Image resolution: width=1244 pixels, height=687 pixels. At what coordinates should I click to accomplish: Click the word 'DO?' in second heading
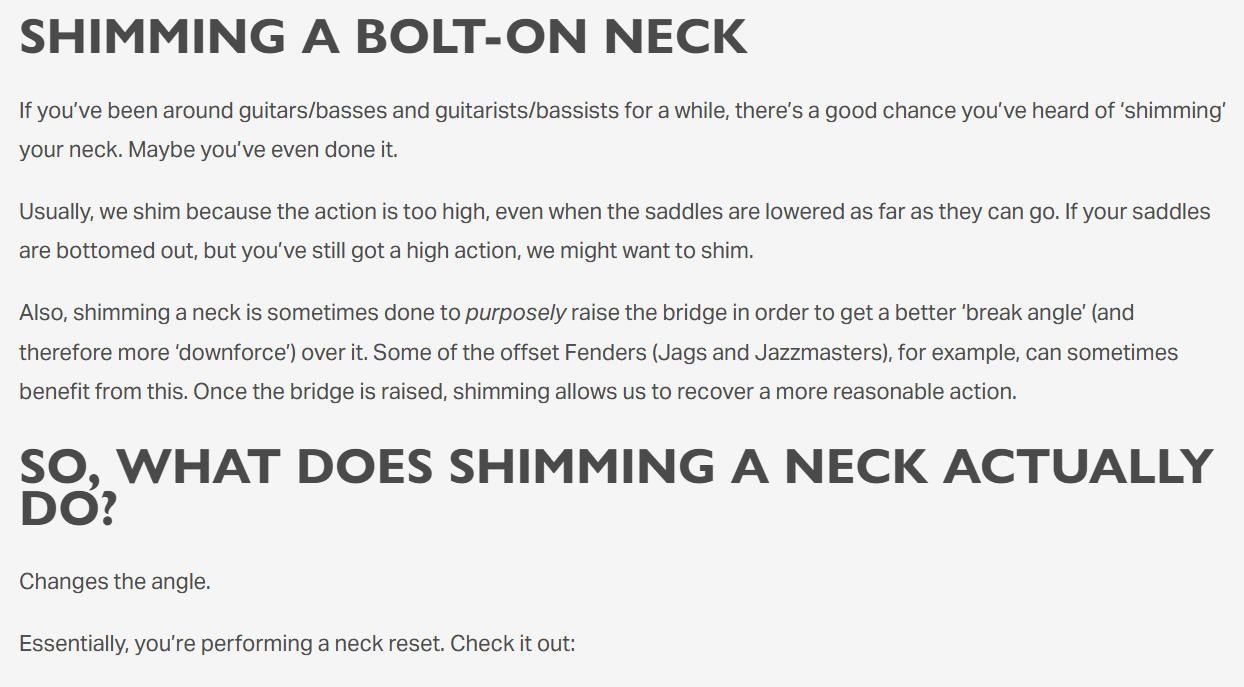coord(68,510)
